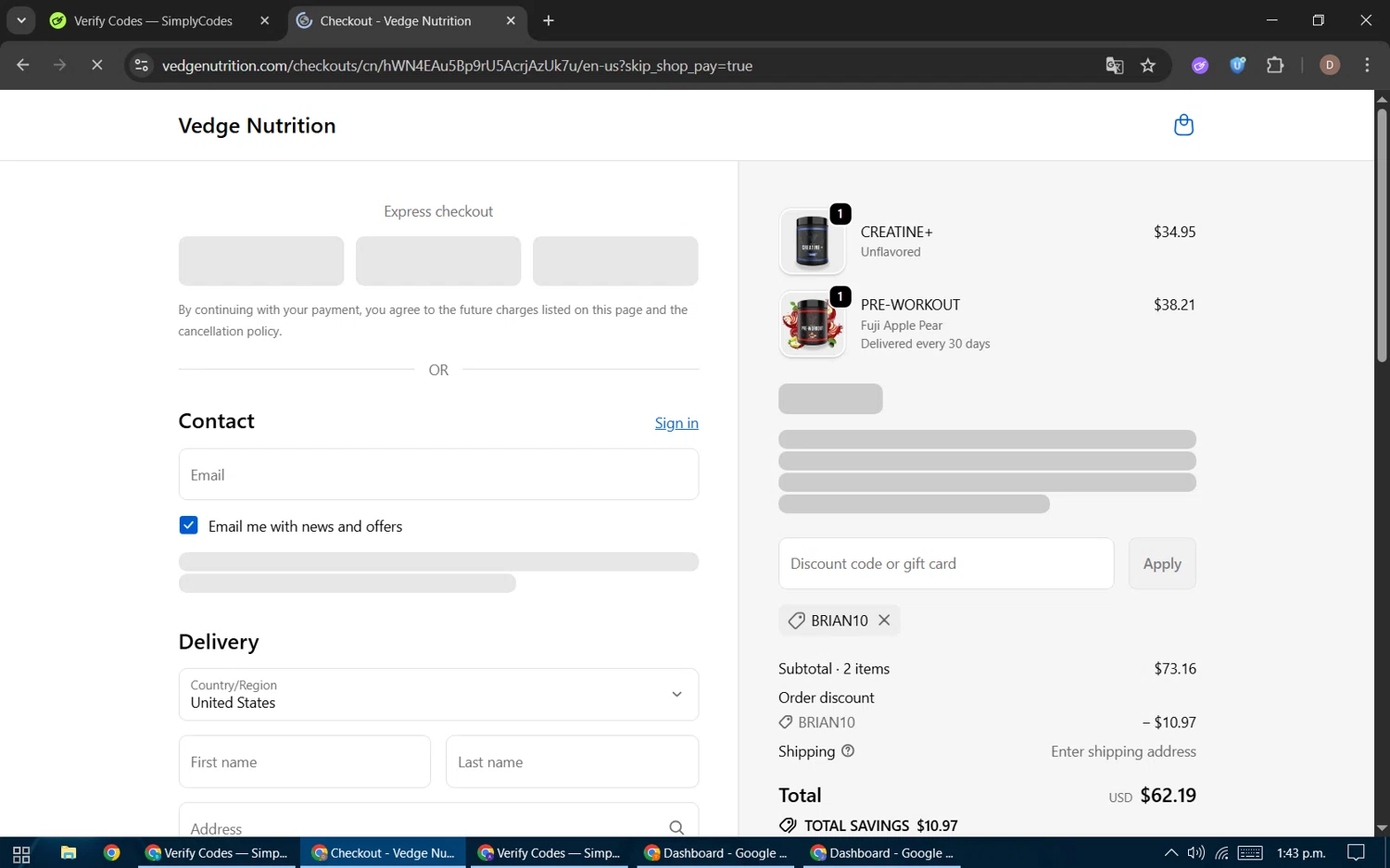Click the Apply discount button
The width and height of the screenshot is (1390, 868).
[x=1162, y=563]
